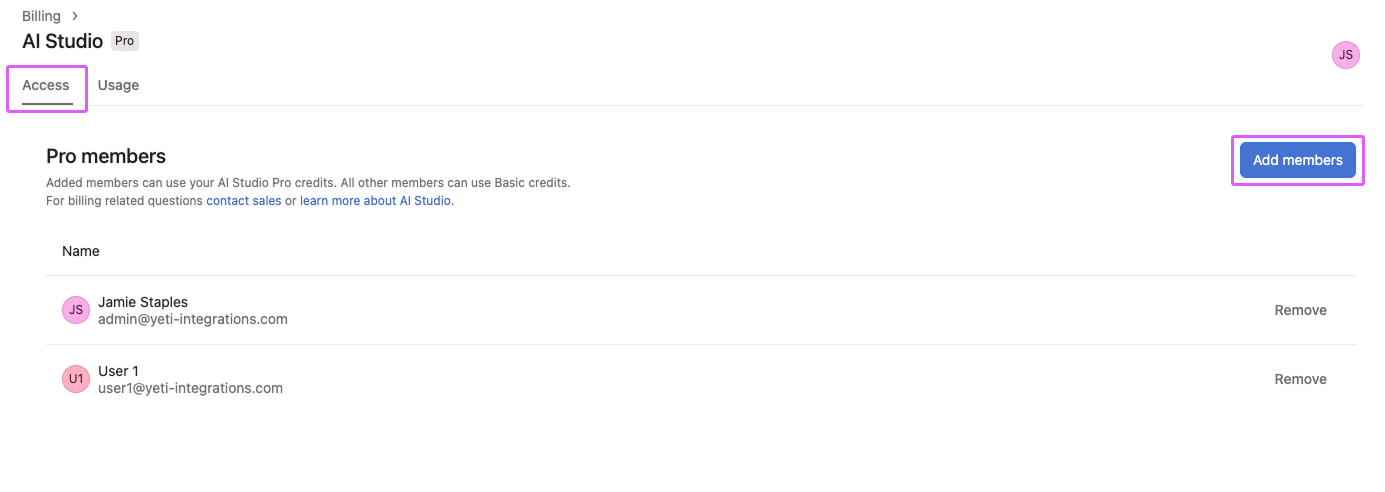Click the U1 avatar for User 1
Viewport: 1385px width, 492px height.
pyautogui.click(x=76, y=379)
